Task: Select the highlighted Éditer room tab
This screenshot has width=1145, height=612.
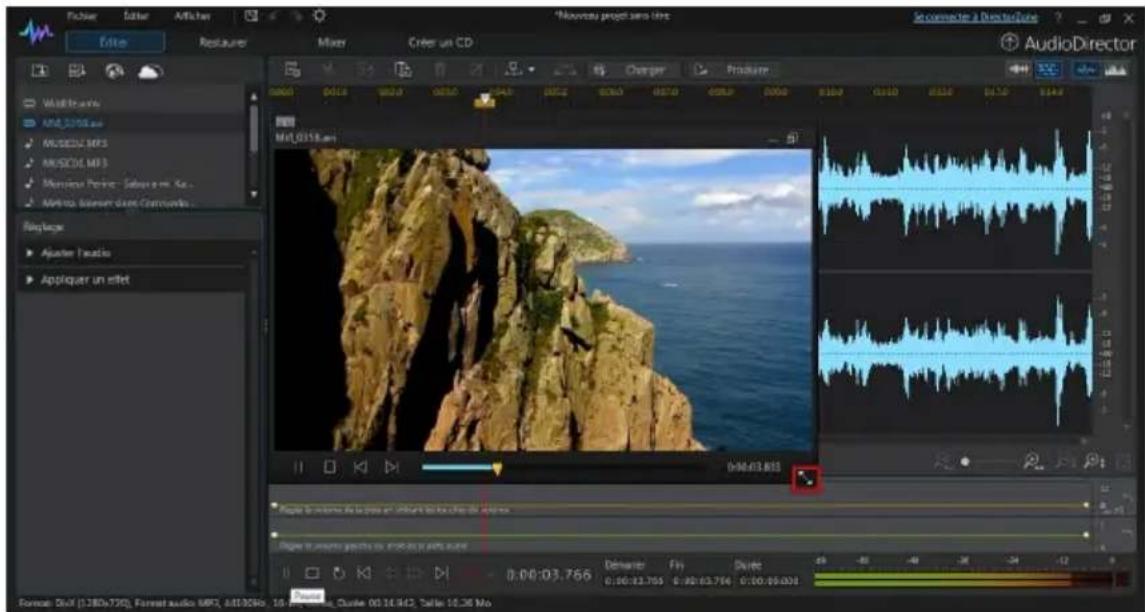Action: point(115,43)
